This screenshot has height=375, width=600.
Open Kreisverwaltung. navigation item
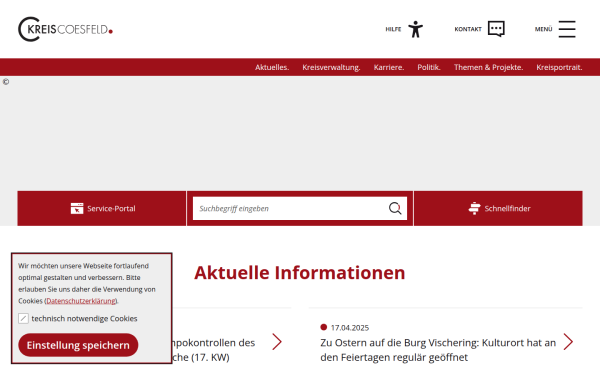click(331, 67)
